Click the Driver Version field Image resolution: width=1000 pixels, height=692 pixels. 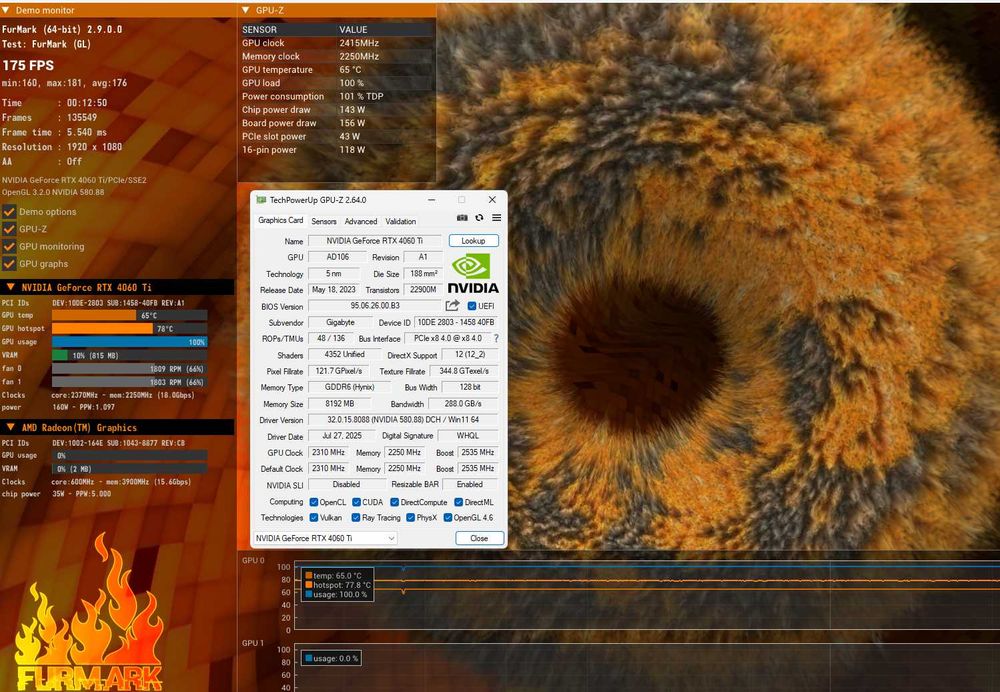[x=403, y=420]
